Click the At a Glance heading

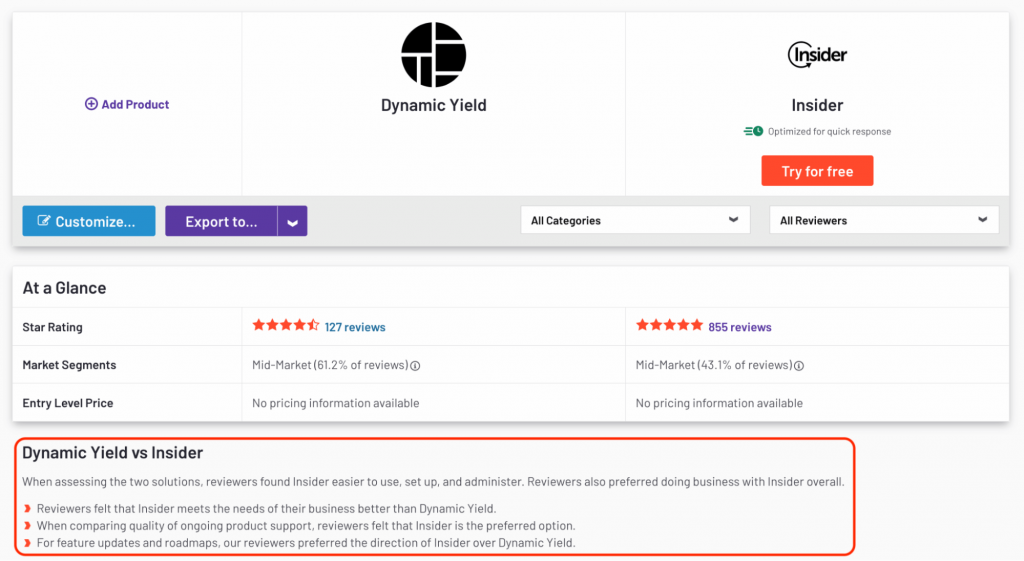tap(64, 288)
